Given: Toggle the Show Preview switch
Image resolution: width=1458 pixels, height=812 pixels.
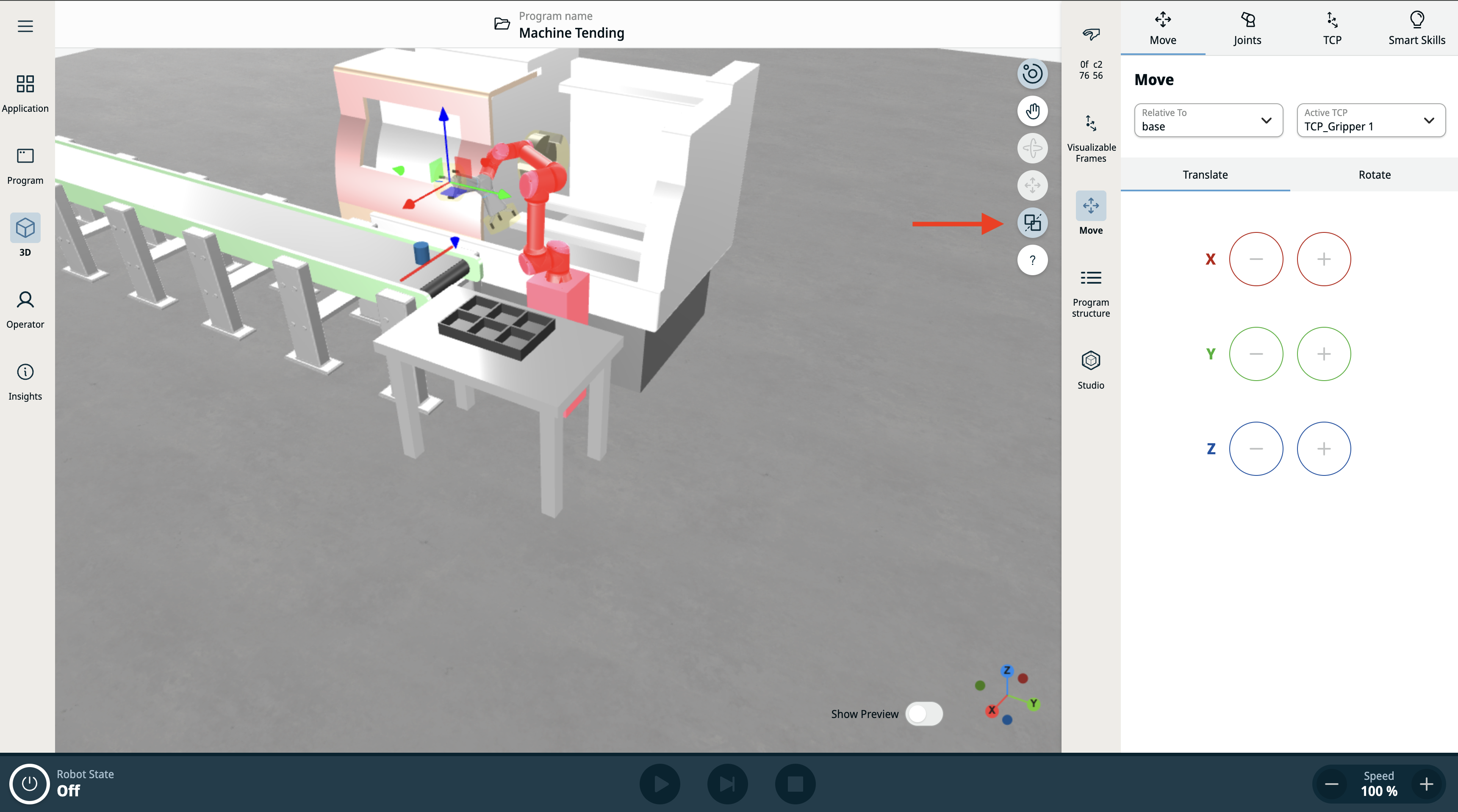Looking at the screenshot, I should tap(924, 713).
